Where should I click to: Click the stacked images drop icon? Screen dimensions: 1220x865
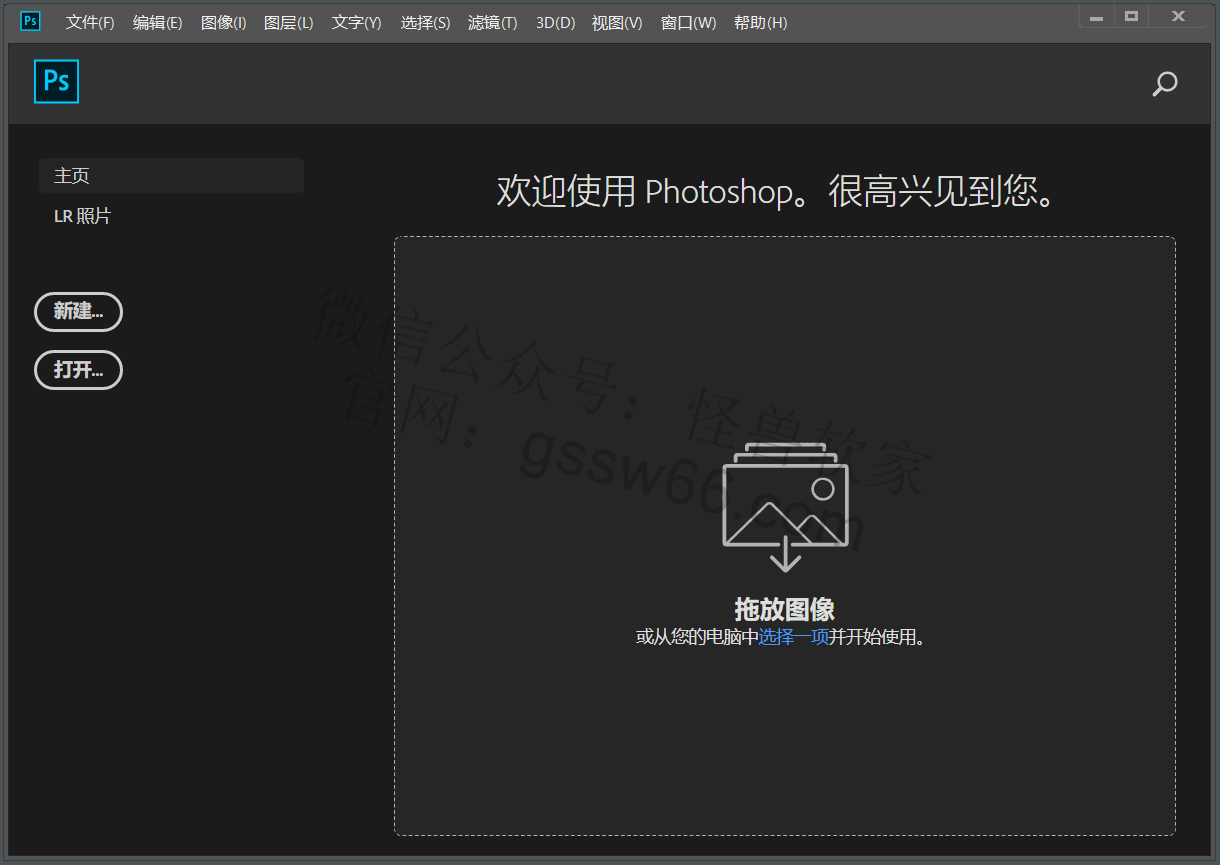pyautogui.click(x=785, y=506)
